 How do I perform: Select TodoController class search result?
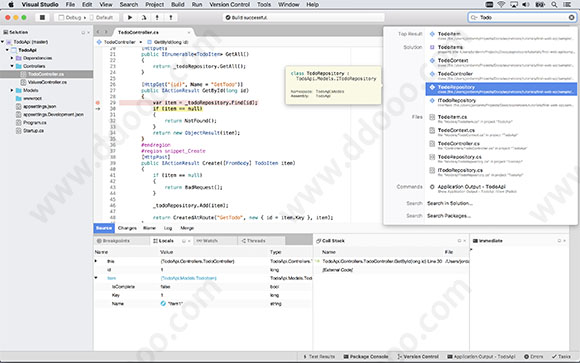501,75
